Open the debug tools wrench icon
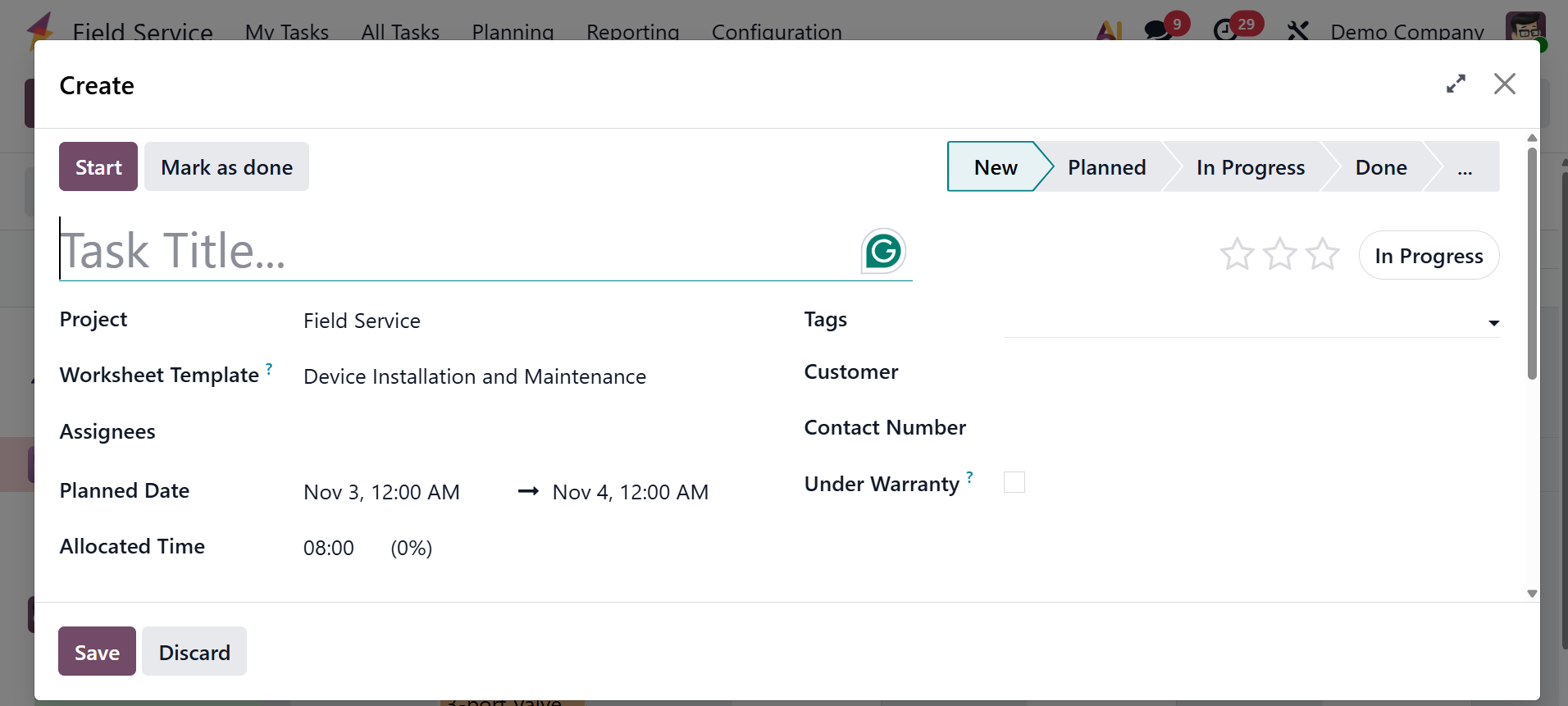This screenshot has width=1568, height=706. pyautogui.click(x=1297, y=31)
